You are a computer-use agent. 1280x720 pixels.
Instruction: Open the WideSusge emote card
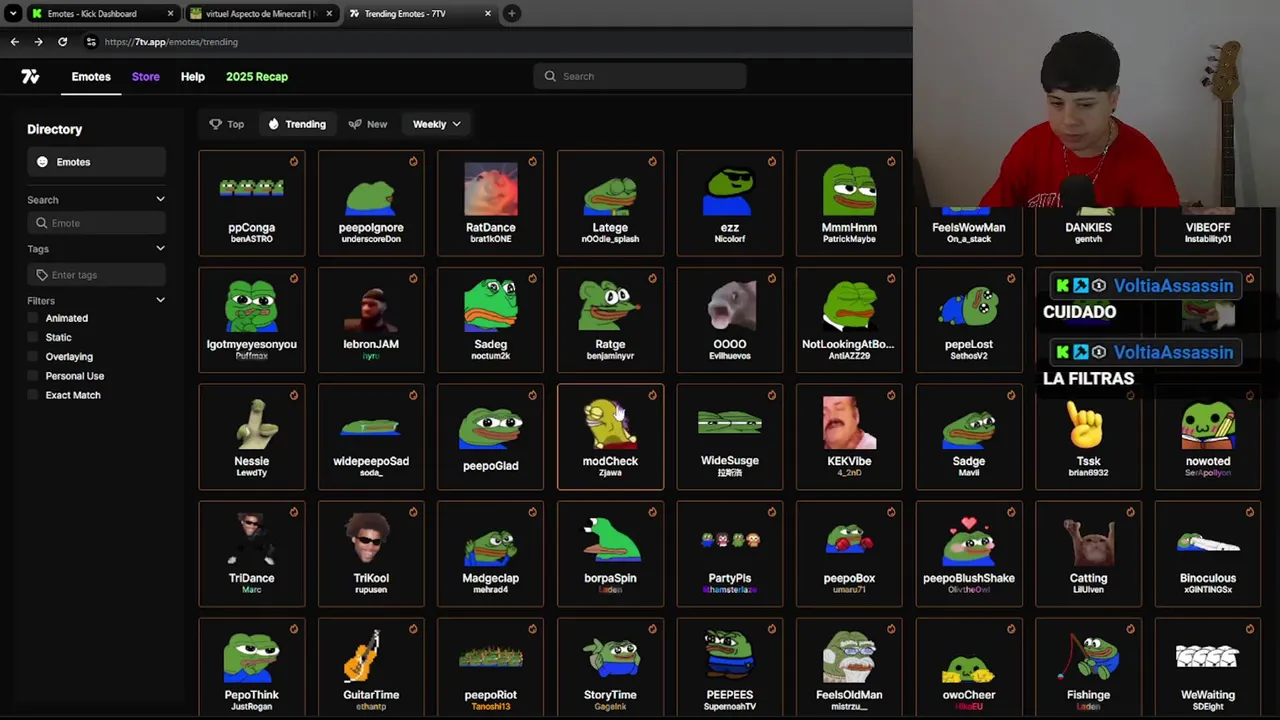pyautogui.click(x=730, y=437)
